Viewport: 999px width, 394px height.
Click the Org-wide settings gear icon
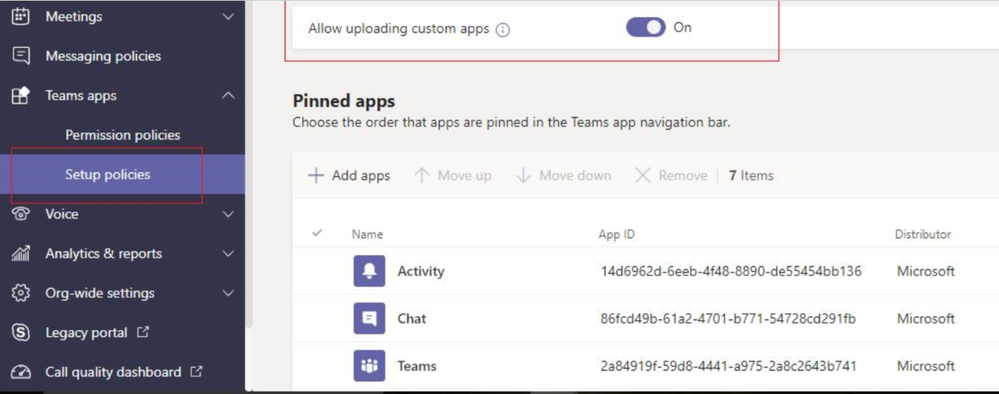[21, 293]
